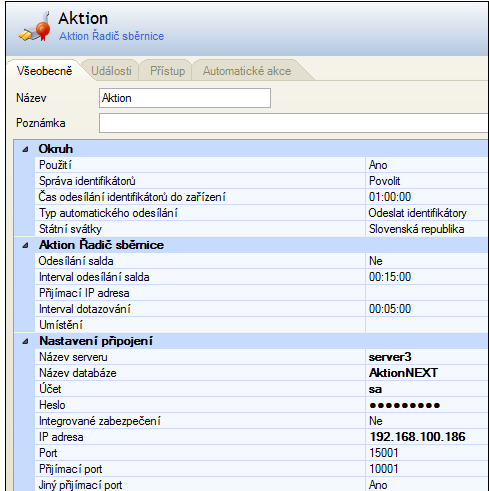Viewport: 489px width, 491px height.
Task: Click the 01:00:00 time value
Action: point(390,197)
